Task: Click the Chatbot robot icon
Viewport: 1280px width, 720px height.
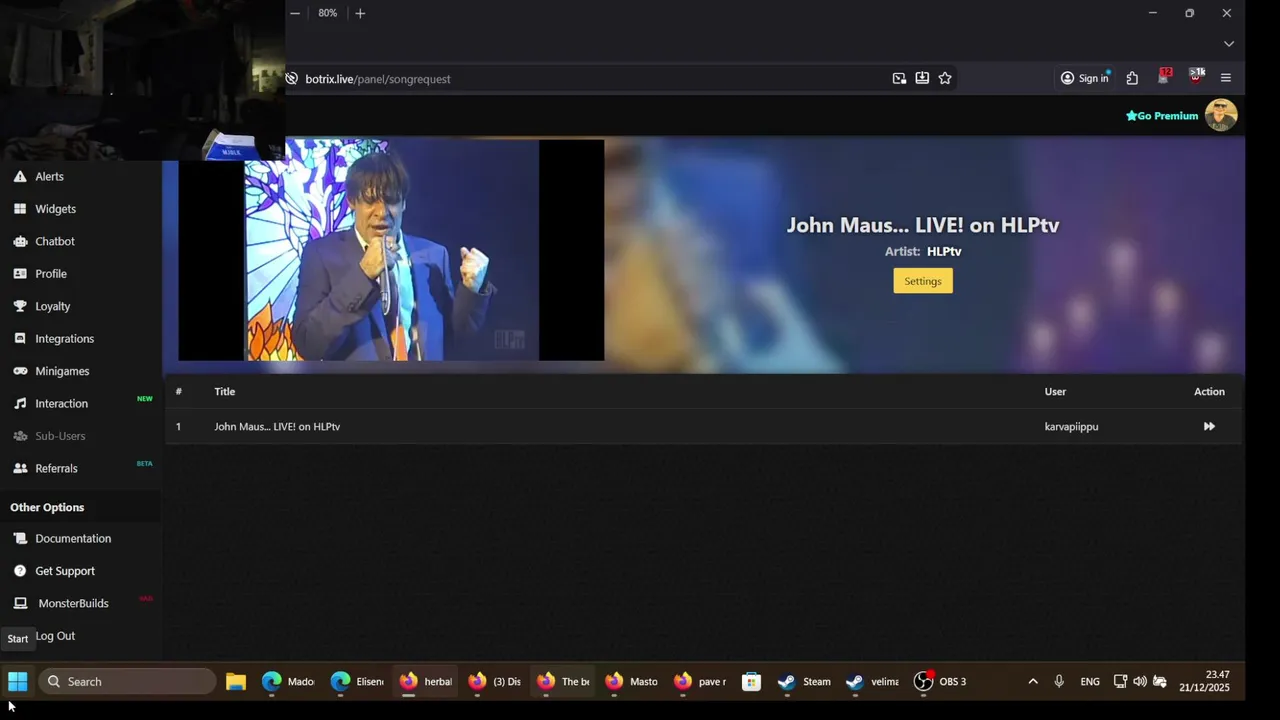Action: pyautogui.click(x=20, y=241)
